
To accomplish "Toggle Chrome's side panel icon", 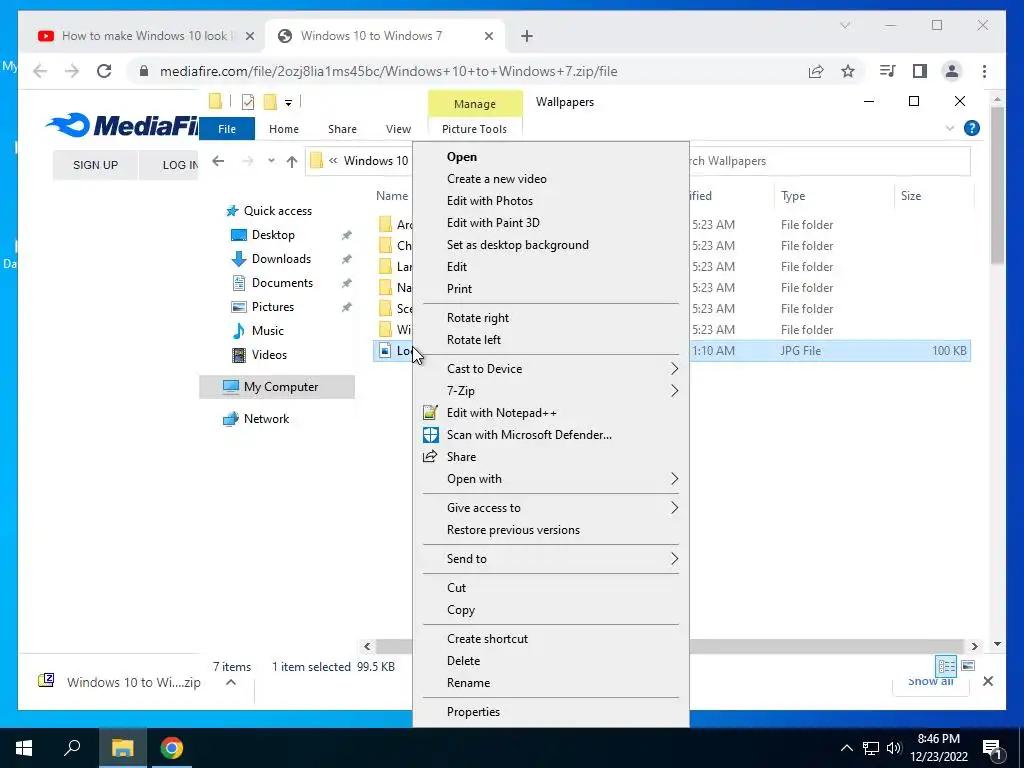I will click(920, 71).
